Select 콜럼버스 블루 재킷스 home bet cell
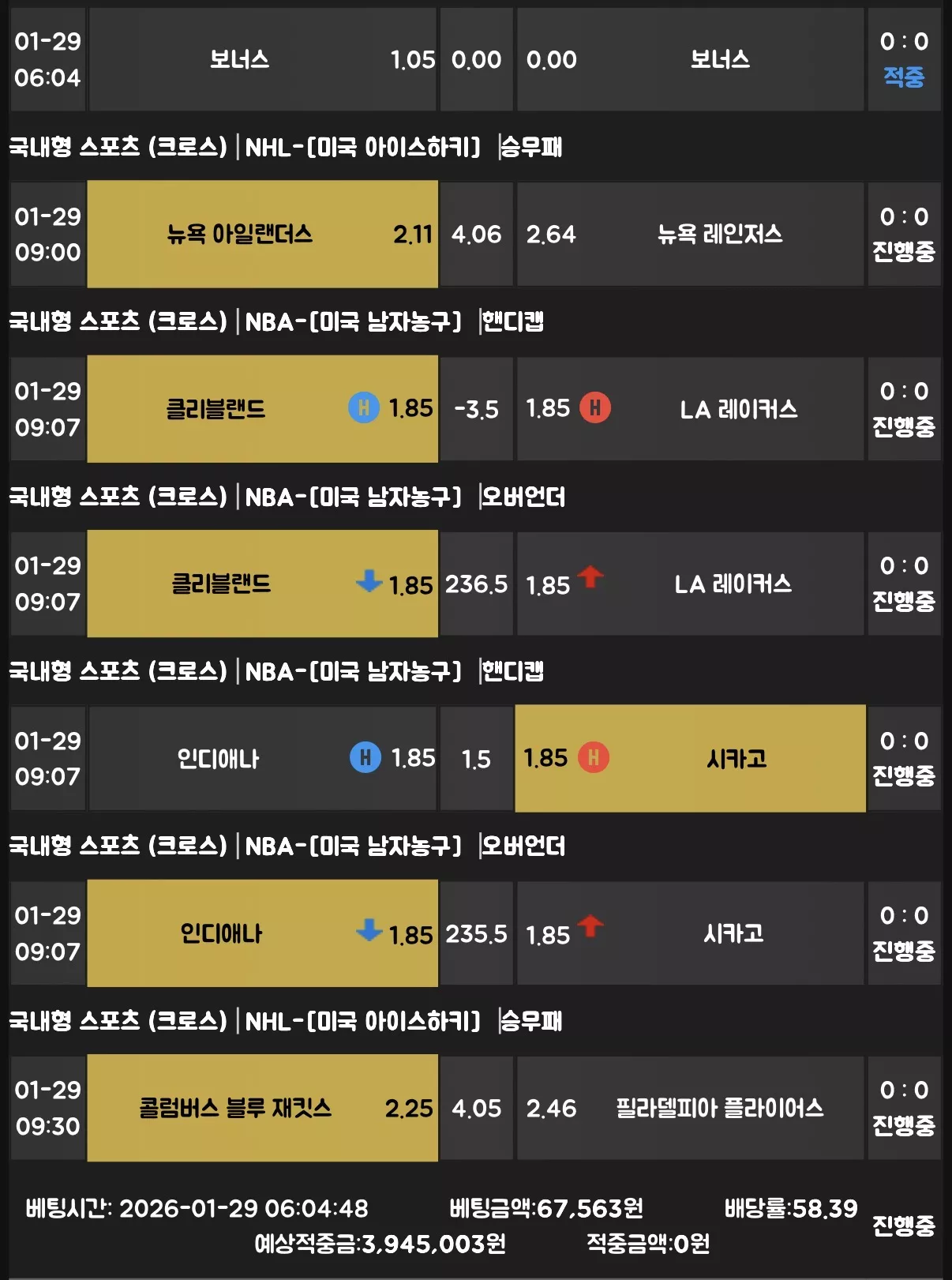 click(x=262, y=1108)
